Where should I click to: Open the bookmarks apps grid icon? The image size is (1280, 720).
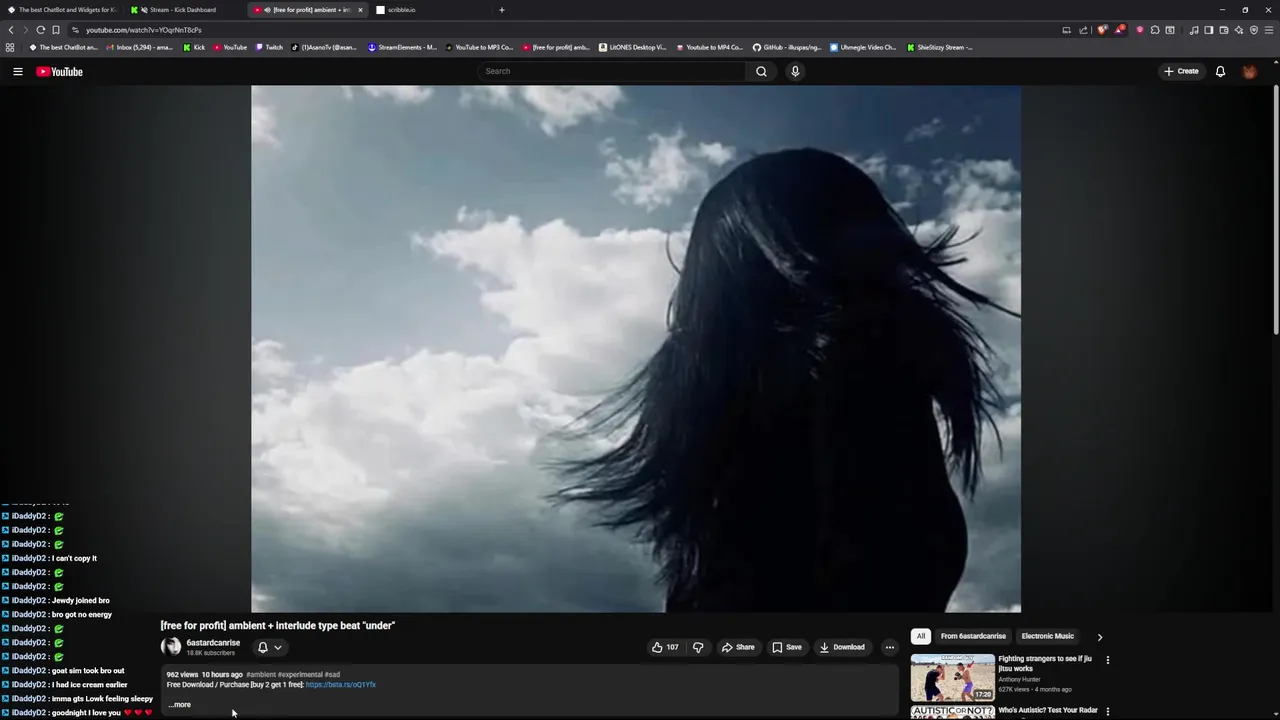(10, 47)
